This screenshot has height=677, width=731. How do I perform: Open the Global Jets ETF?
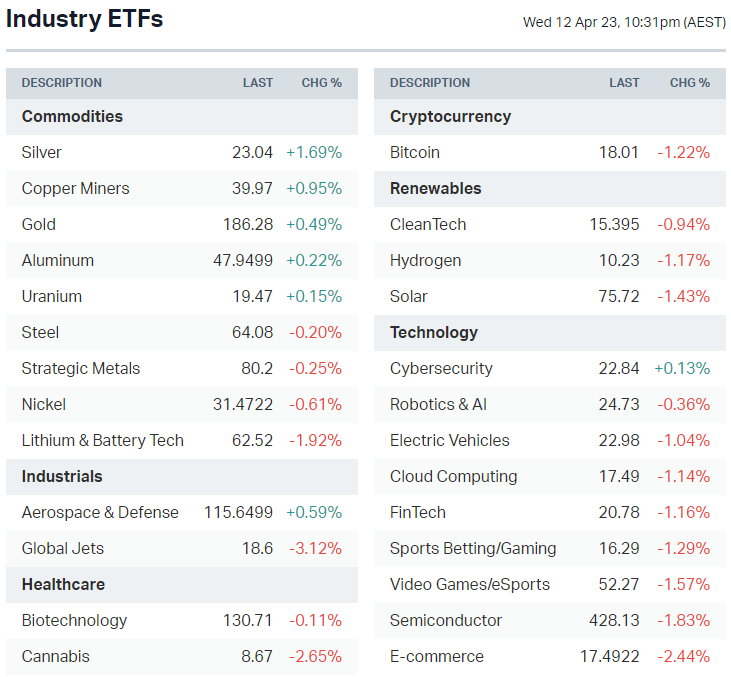[x=62, y=549]
